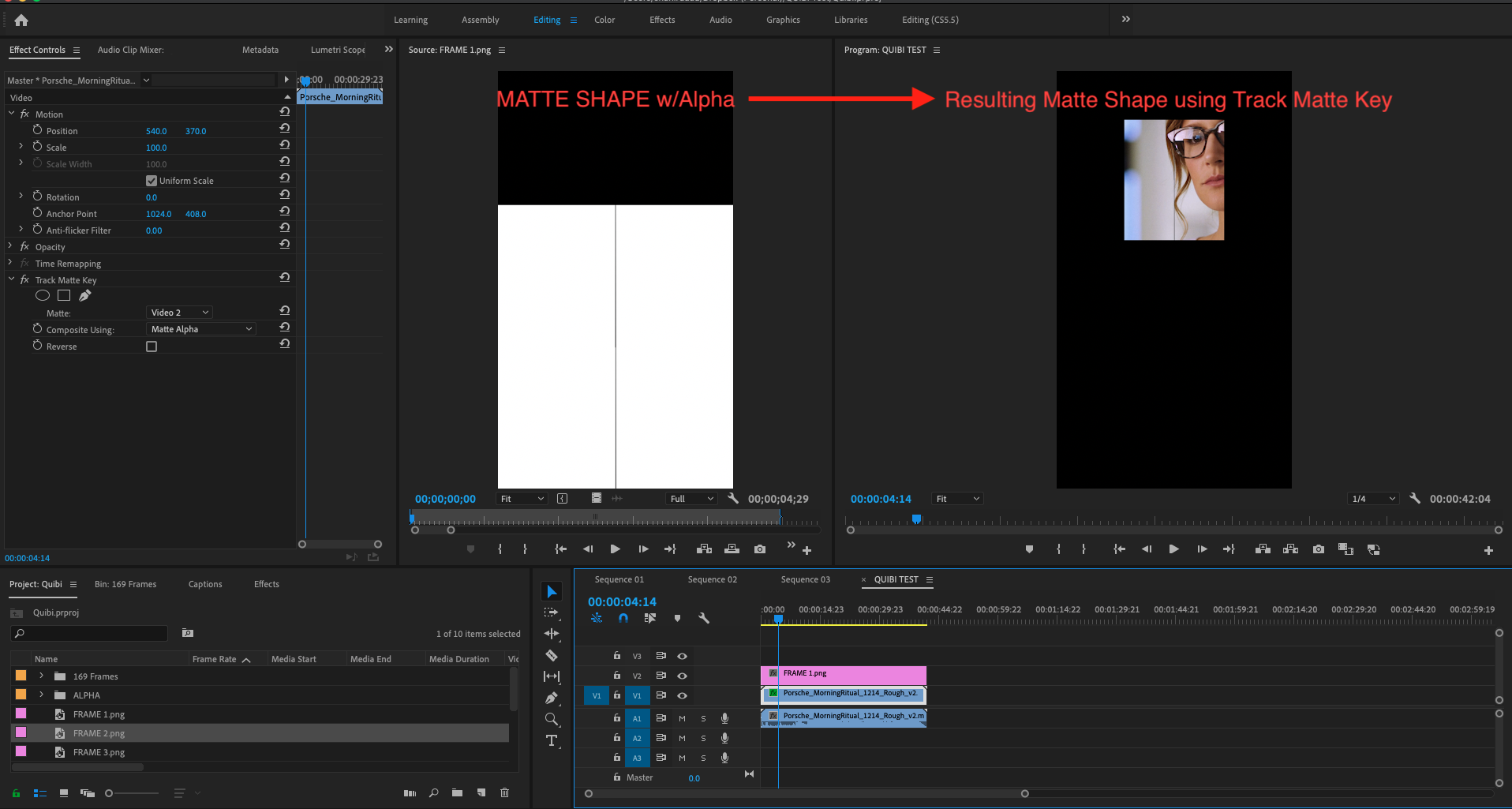1512x809 pixels.
Task: Uncheck the Uniform Scale checkbox
Action: click(151, 180)
